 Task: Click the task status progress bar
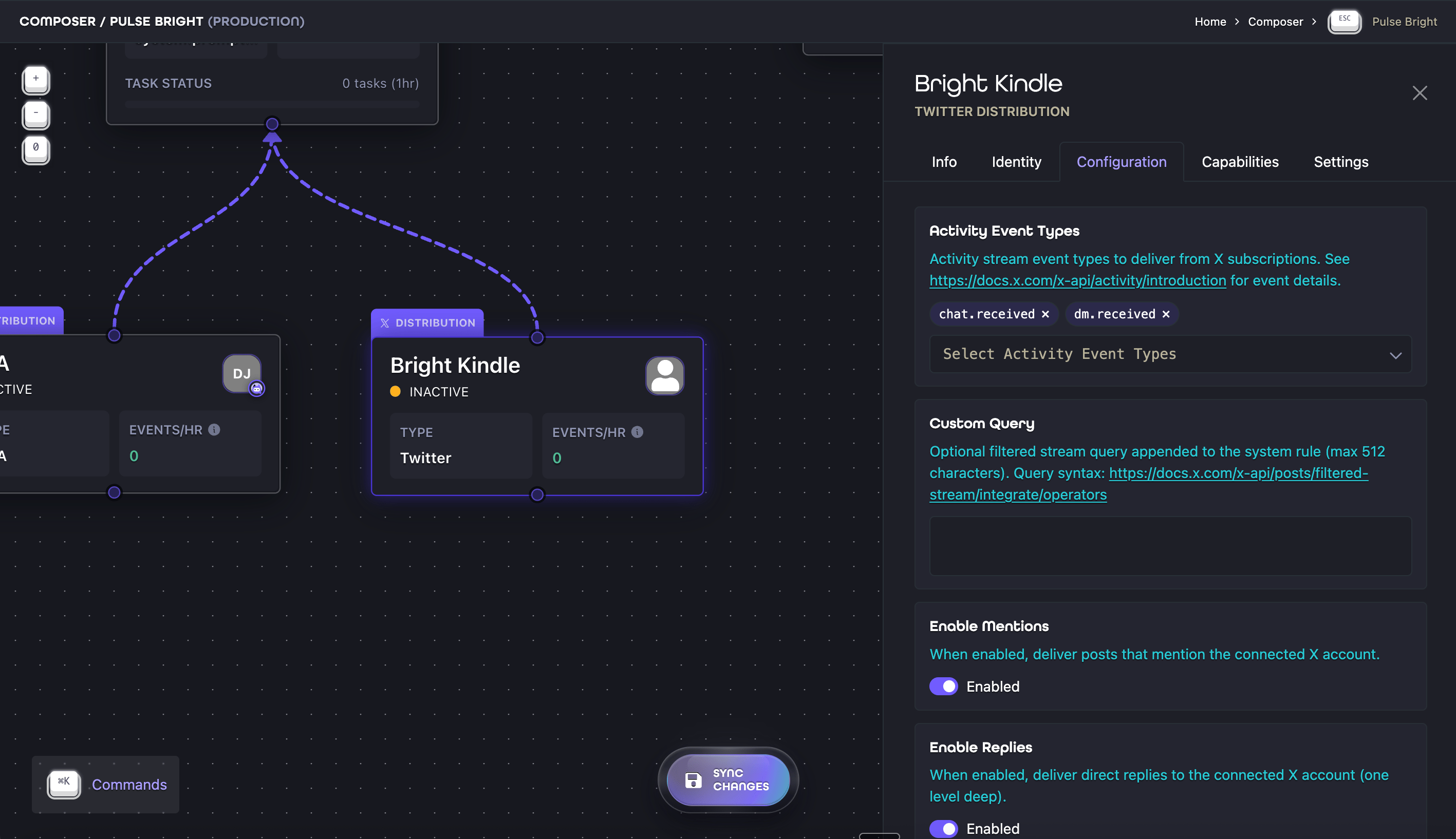[272, 104]
